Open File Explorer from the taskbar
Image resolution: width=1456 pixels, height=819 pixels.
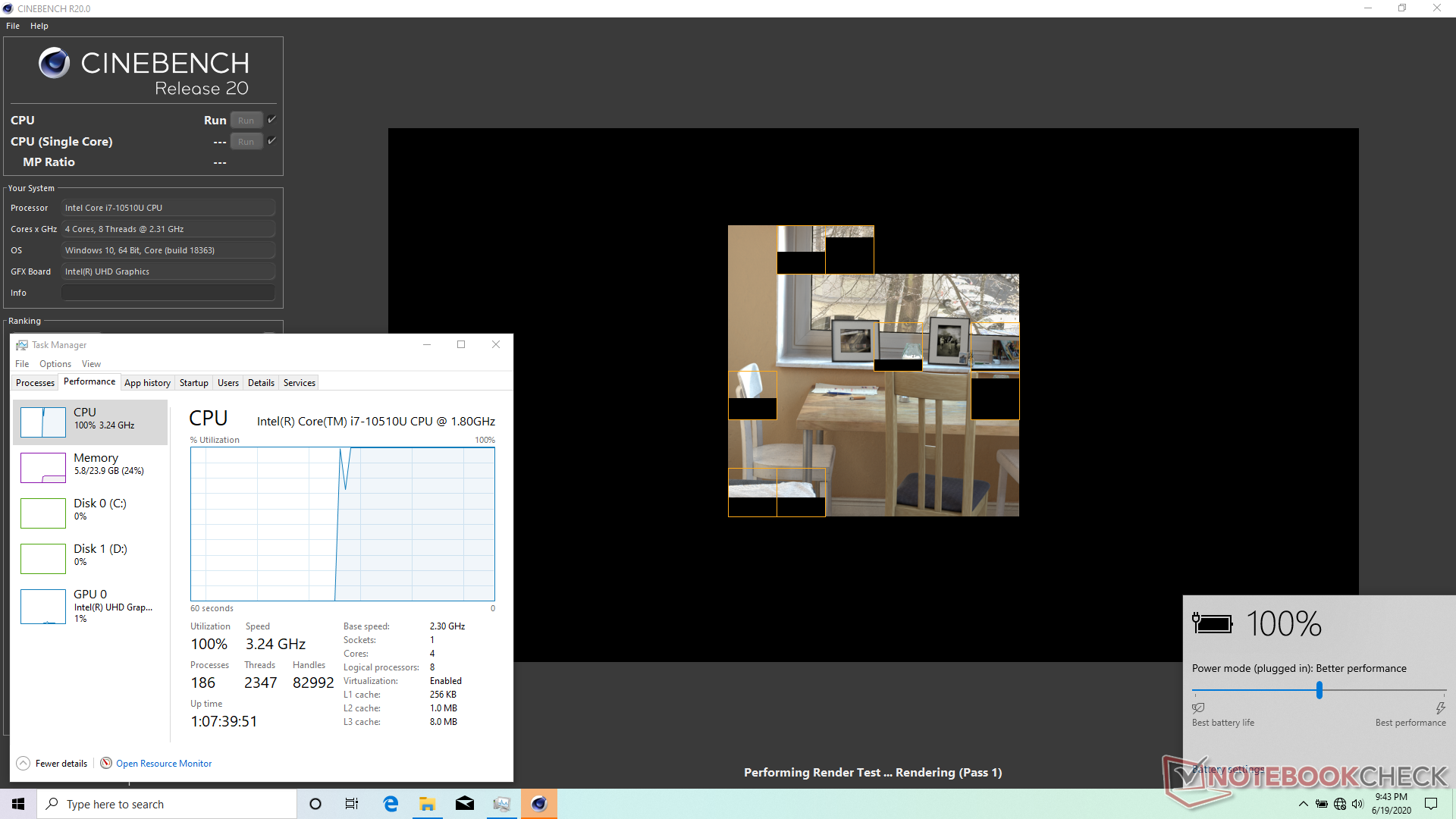click(428, 804)
